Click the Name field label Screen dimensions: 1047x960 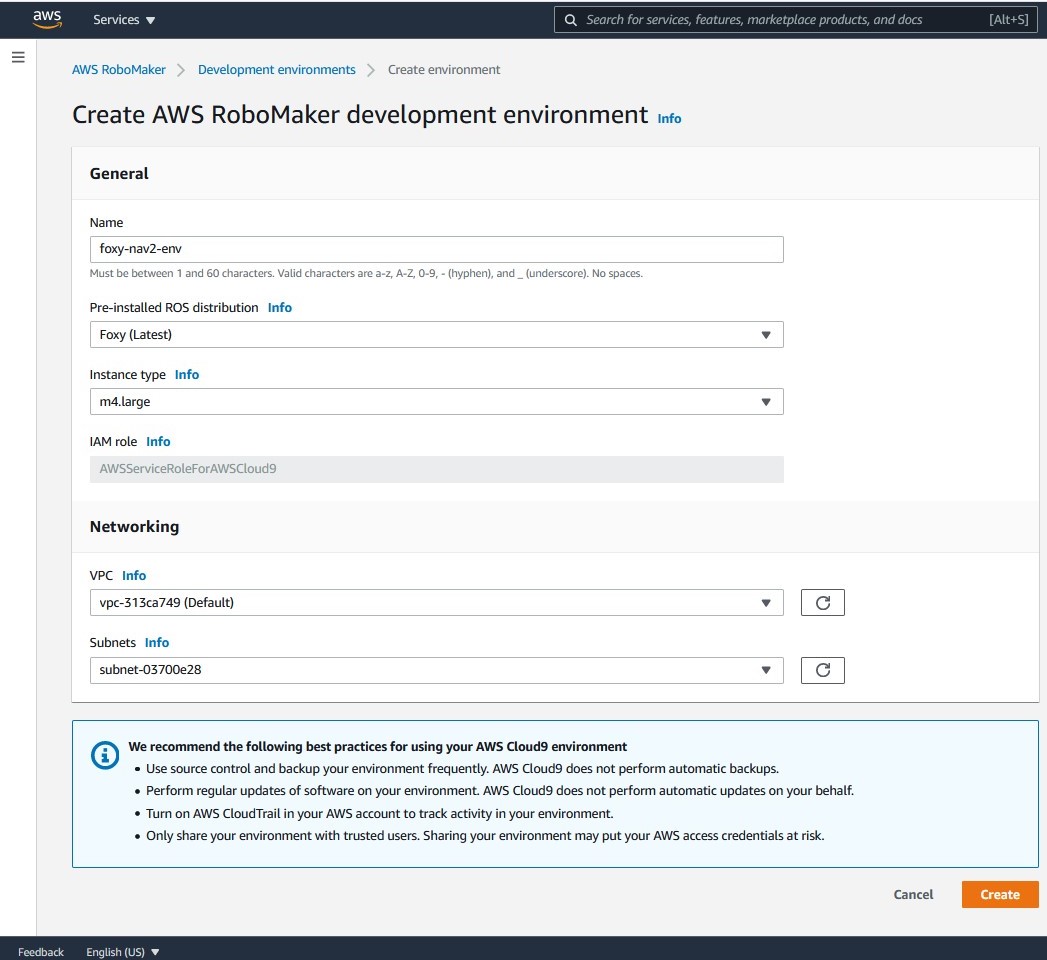click(106, 222)
